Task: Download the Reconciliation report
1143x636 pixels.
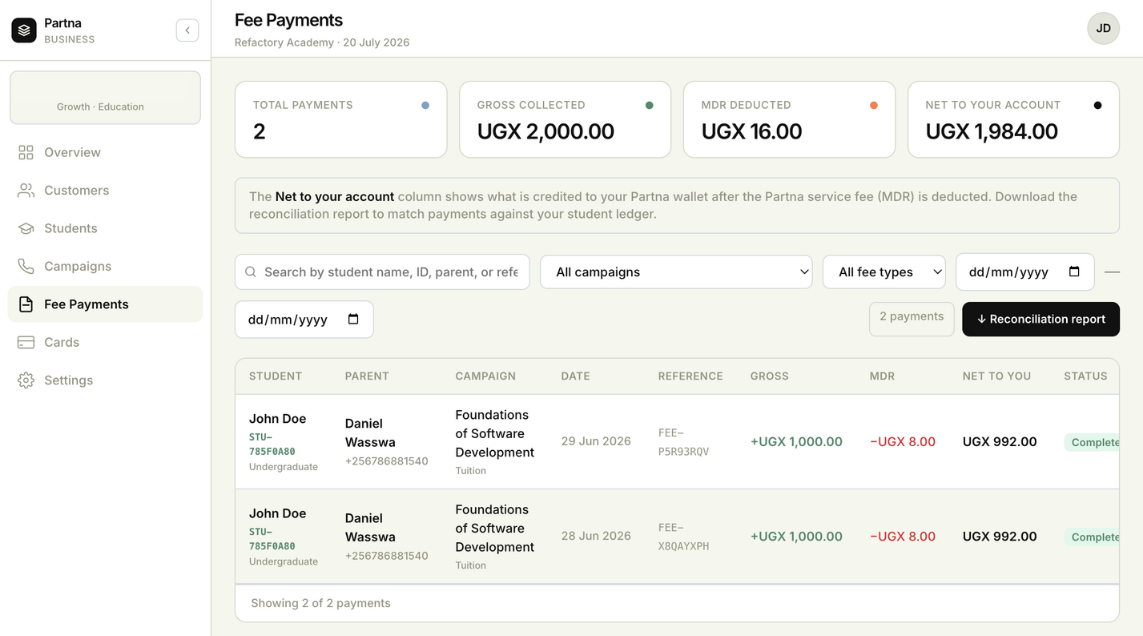Action: 1040,319
